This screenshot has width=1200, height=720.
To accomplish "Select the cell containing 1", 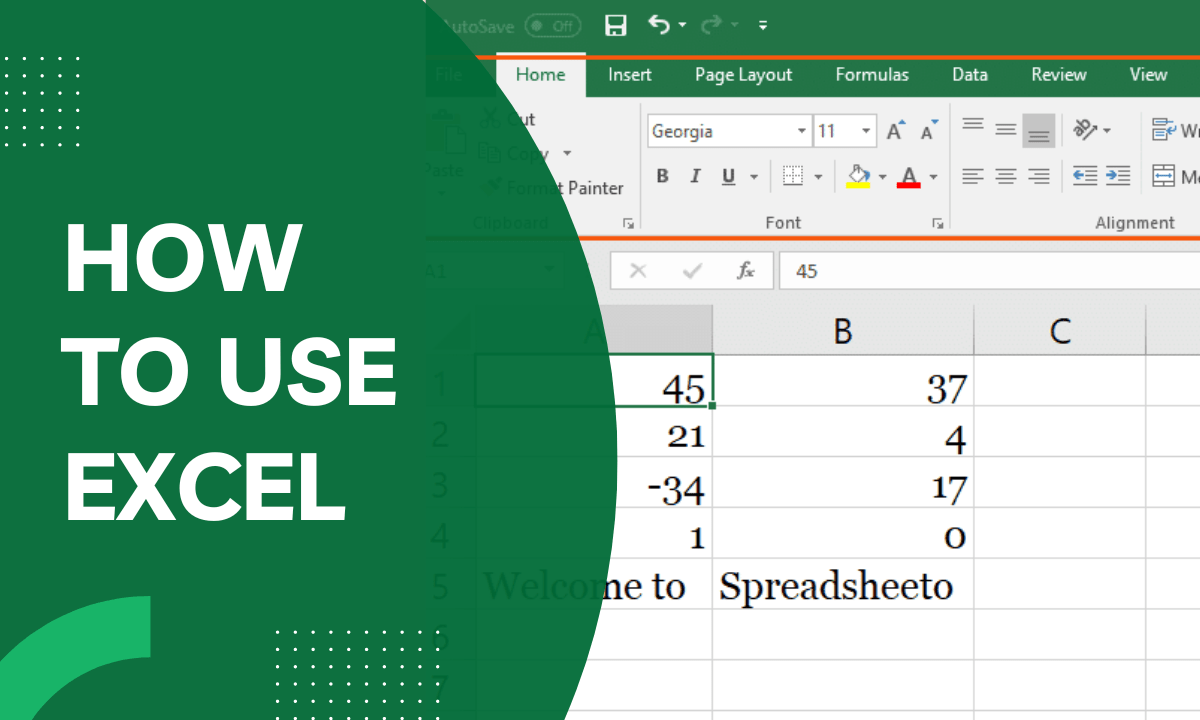I will tap(594, 534).
